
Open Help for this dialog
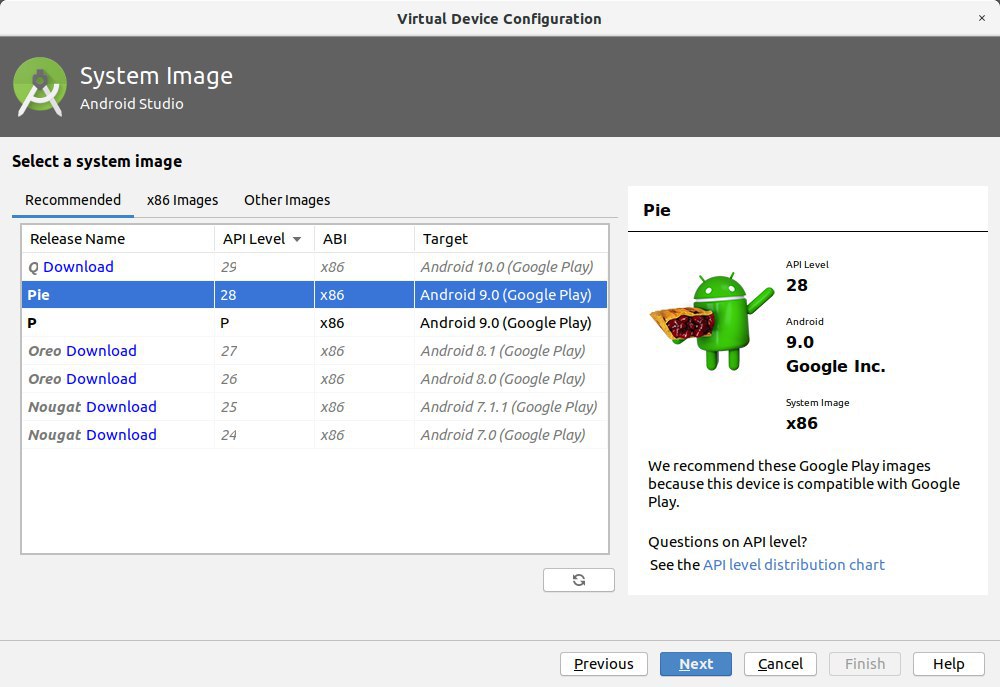pyautogui.click(x=948, y=664)
